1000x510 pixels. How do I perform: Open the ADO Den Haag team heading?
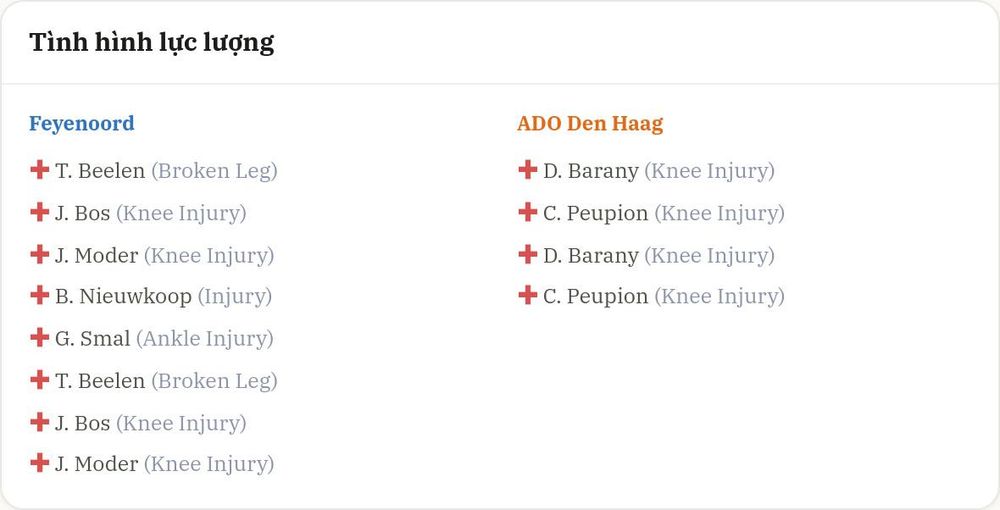tap(590, 123)
